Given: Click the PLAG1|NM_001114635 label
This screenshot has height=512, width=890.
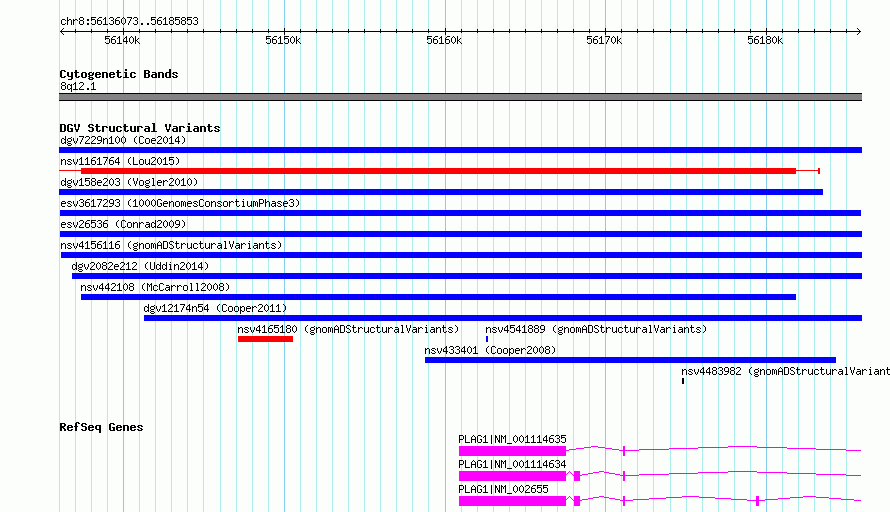Looking at the screenshot, I should coord(513,439).
